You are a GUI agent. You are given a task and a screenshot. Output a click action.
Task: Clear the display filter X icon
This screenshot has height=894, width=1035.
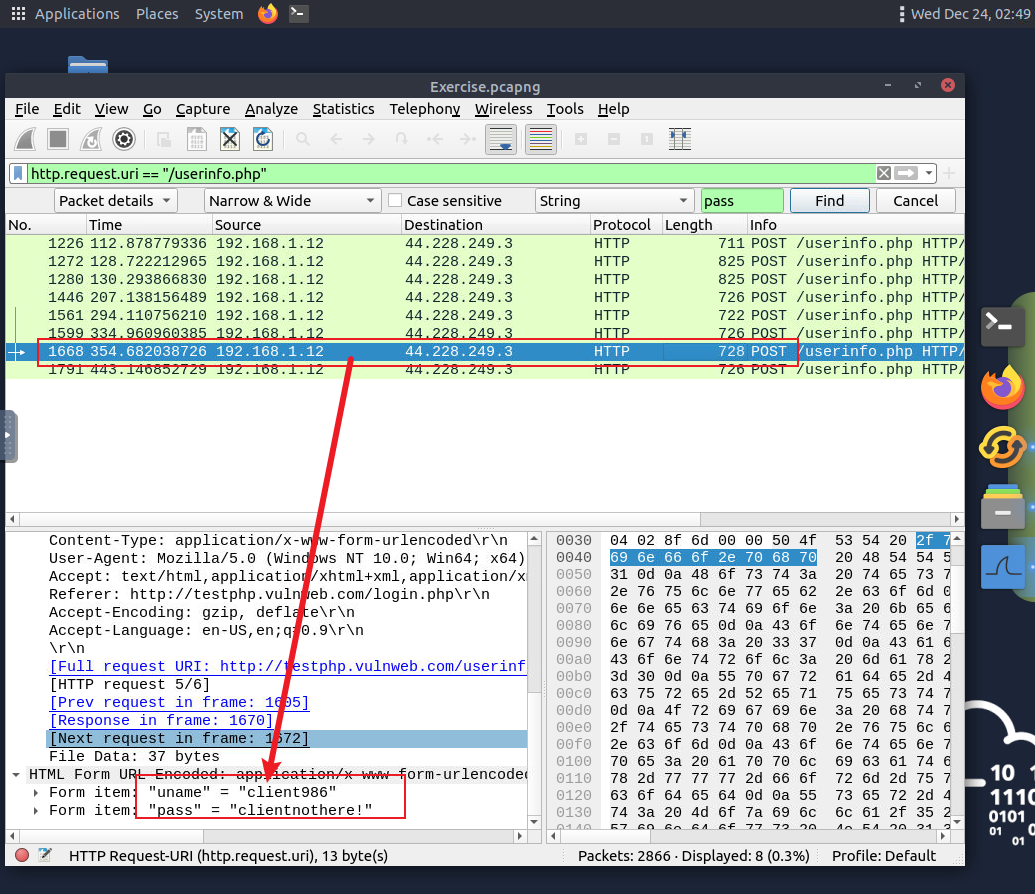click(x=884, y=174)
